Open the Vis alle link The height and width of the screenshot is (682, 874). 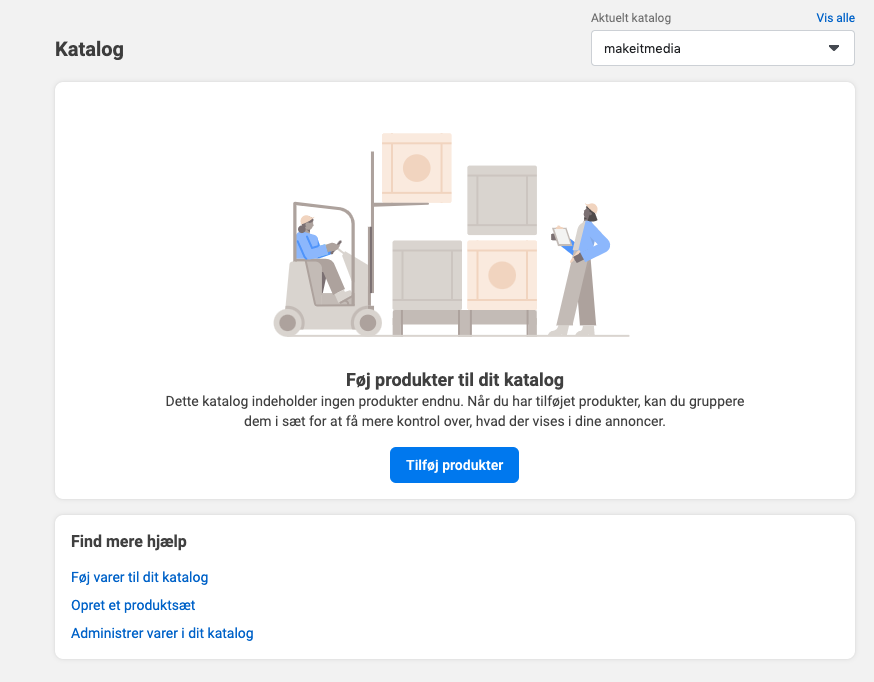tap(835, 18)
